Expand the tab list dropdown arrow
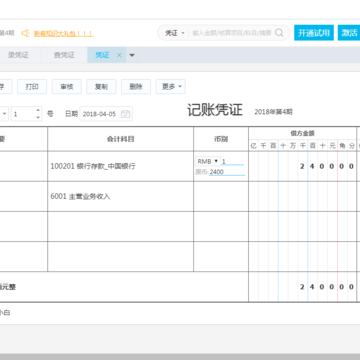This screenshot has width=360, height=360. (132, 55)
